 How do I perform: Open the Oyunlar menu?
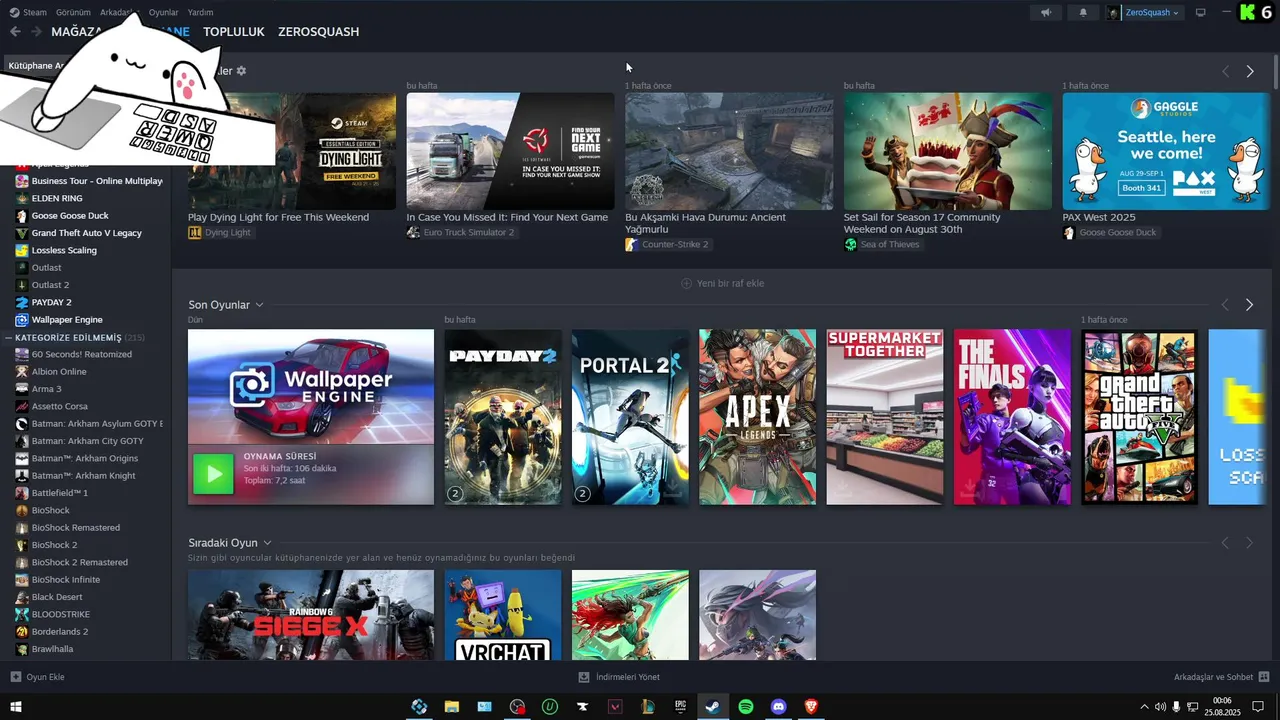164,13
